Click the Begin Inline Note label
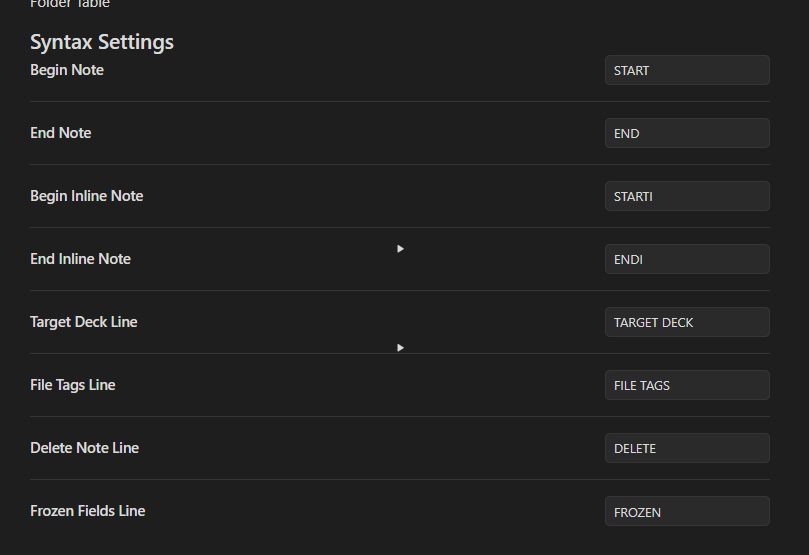The image size is (809, 555). point(87,196)
